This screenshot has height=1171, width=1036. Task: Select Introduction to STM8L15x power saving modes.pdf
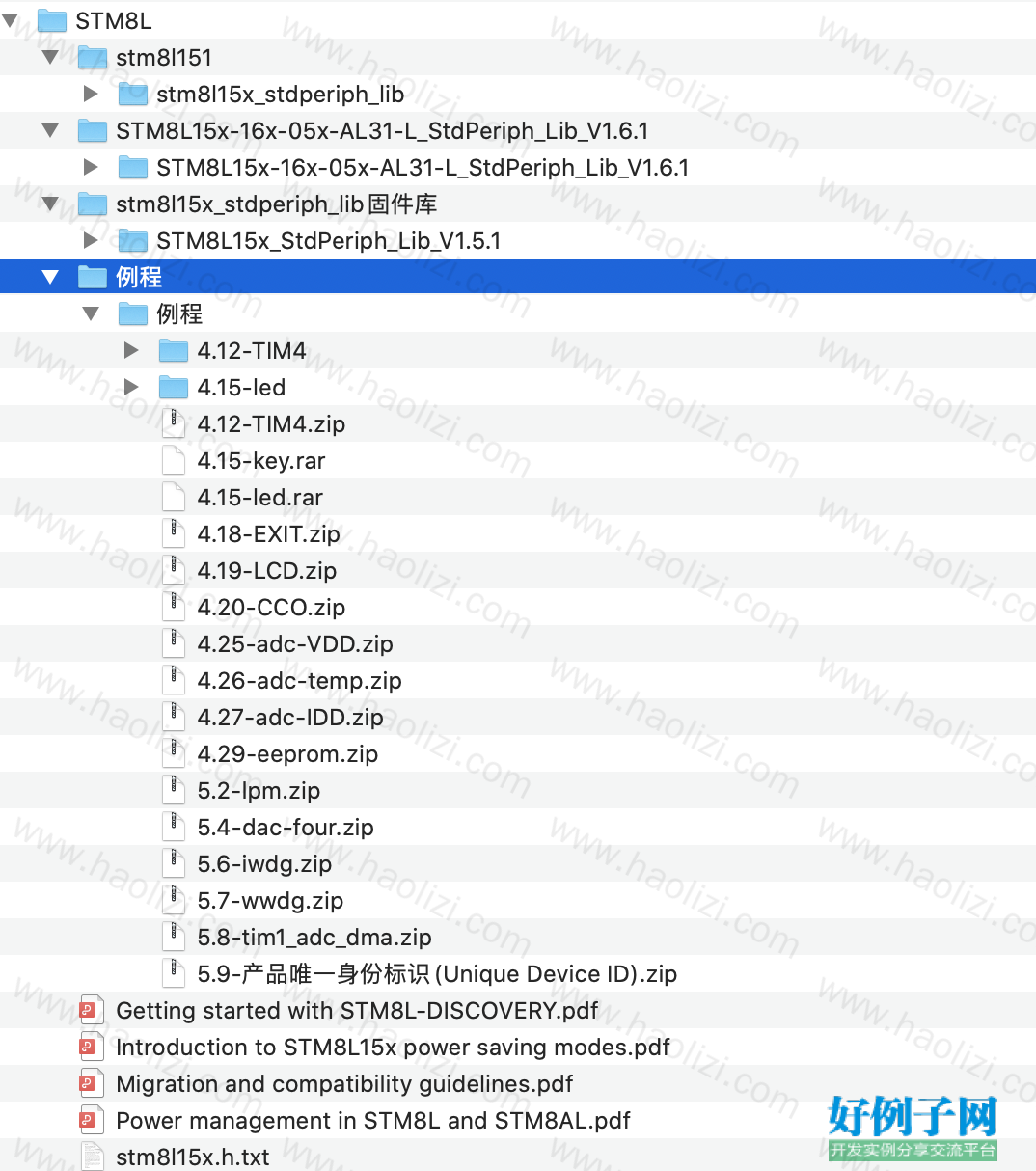tap(393, 1048)
